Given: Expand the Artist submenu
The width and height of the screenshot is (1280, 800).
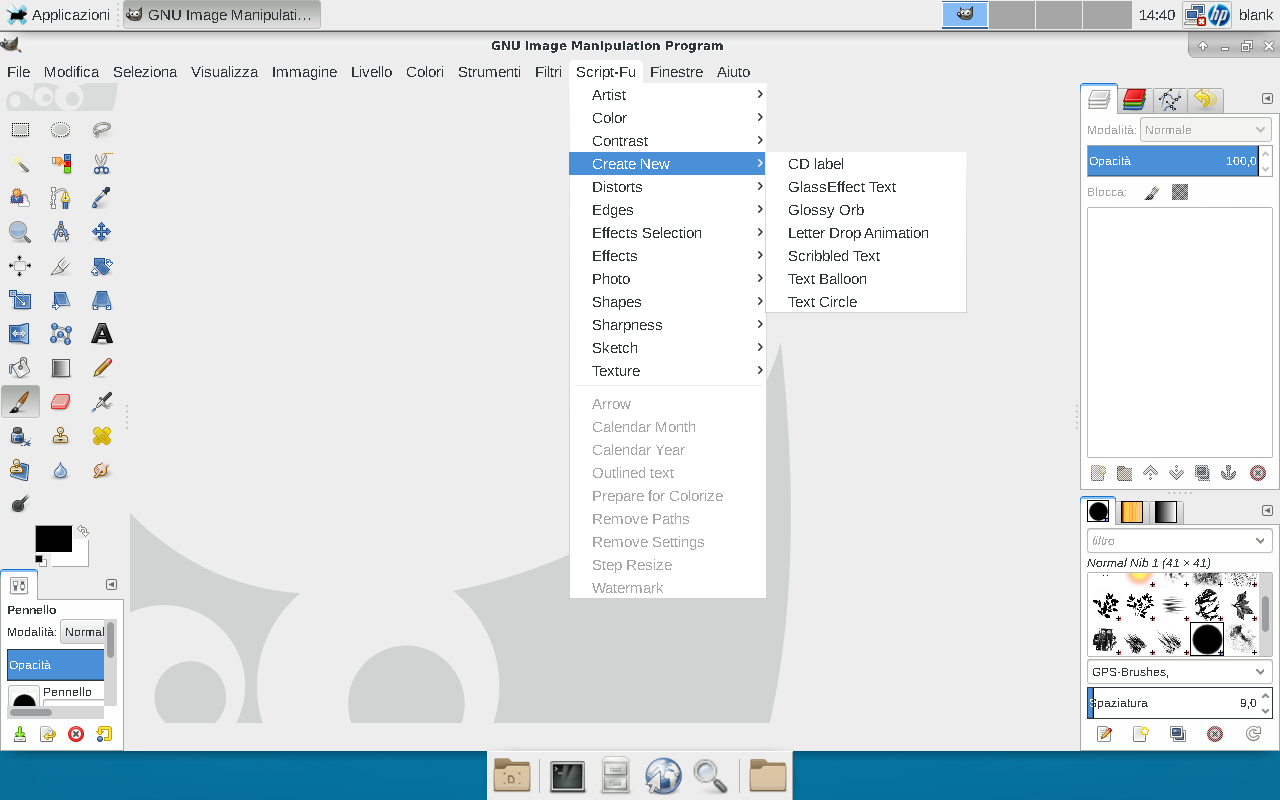Looking at the screenshot, I should (x=668, y=95).
